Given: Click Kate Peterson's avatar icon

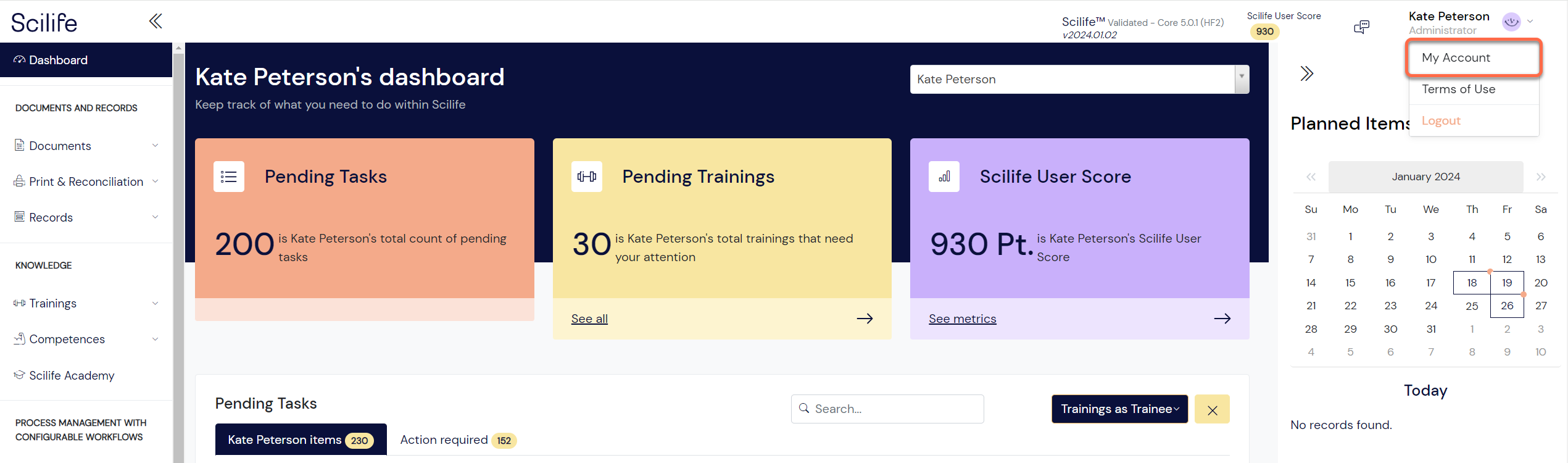Looking at the screenshot, I should (x=1511, y=22).
